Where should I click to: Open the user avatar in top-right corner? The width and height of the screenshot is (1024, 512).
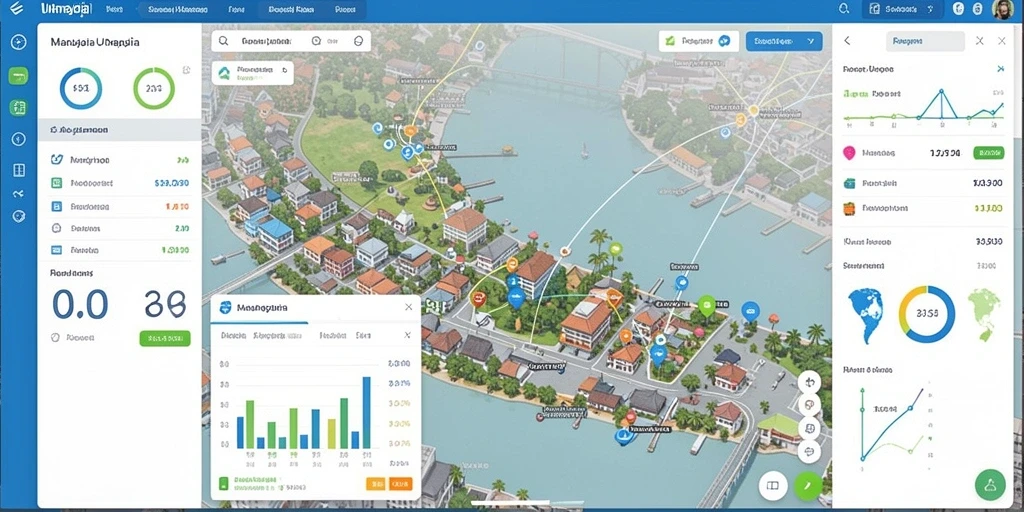tap(1002, 9)
